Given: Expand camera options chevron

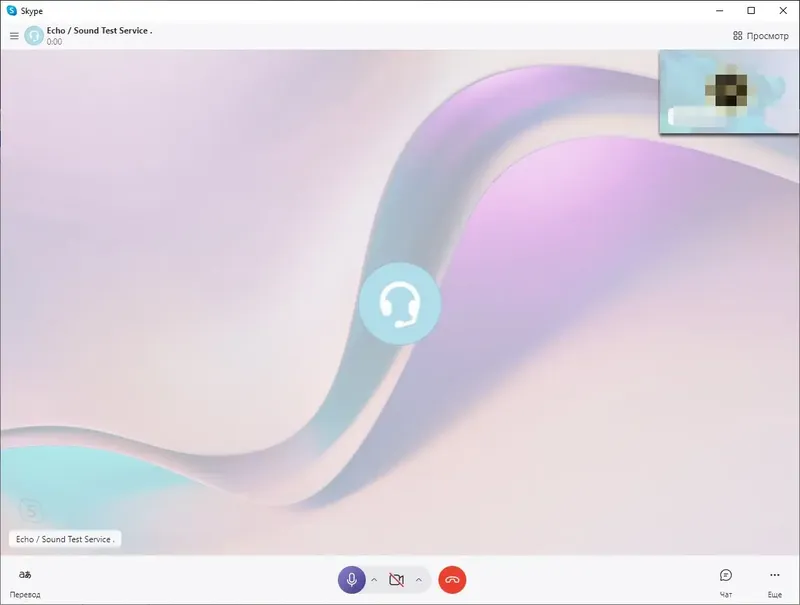Looking at the screenshot, I should 418,579.
